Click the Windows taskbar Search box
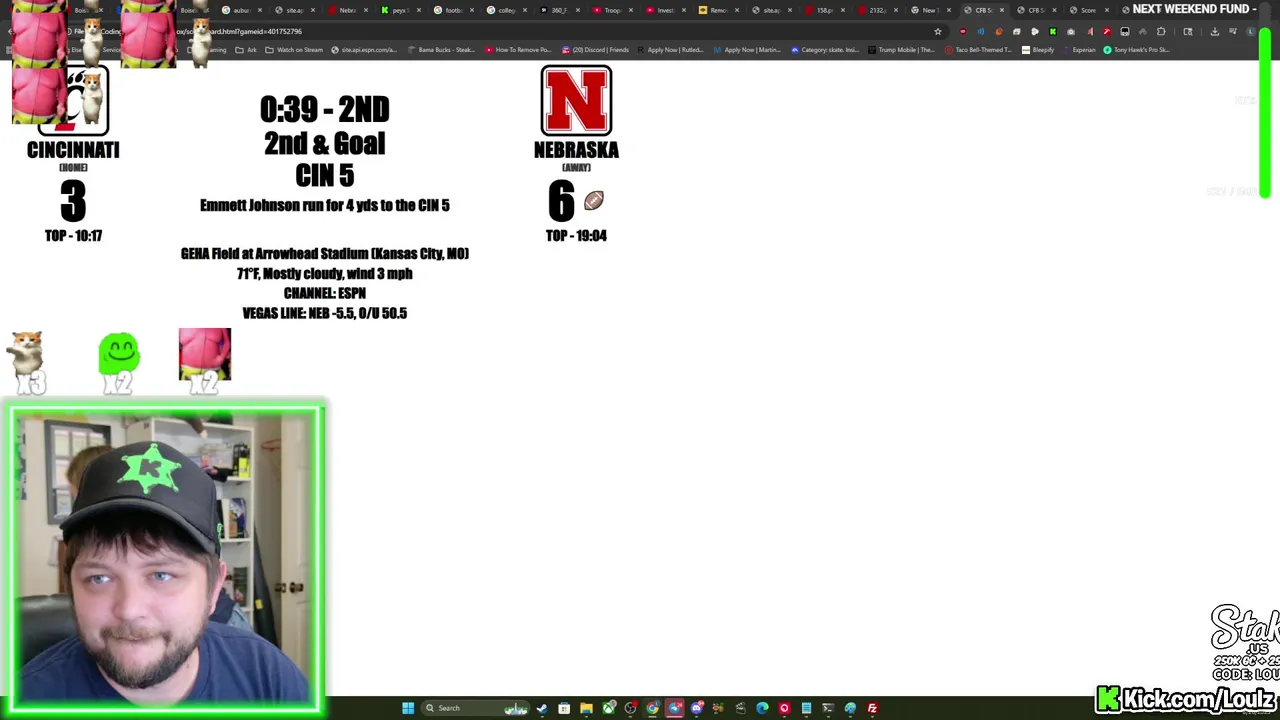The height and width of the screenshot is (720, 1280). coord(475,708)
